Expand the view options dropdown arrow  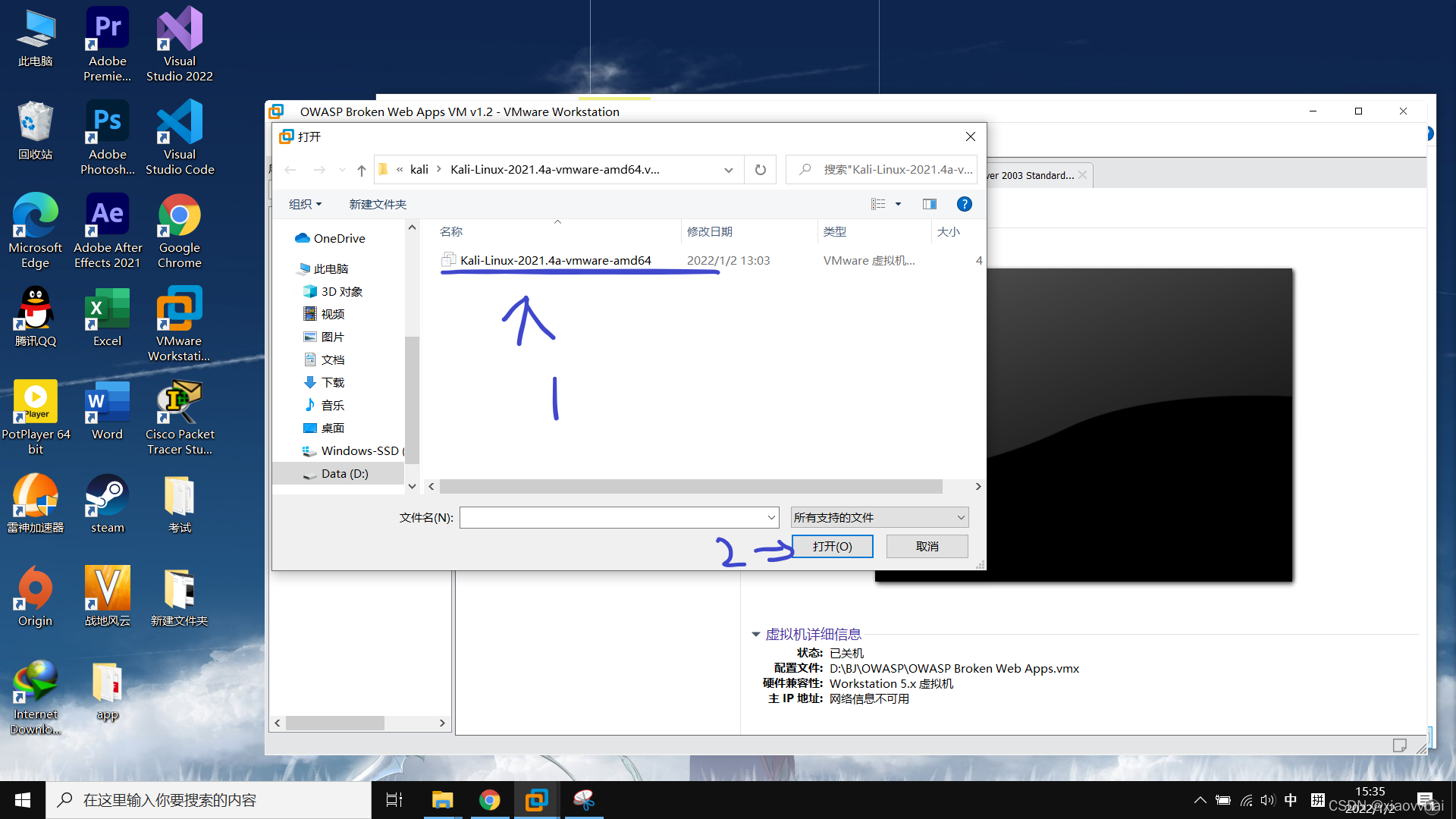click(x=898, y=204)
